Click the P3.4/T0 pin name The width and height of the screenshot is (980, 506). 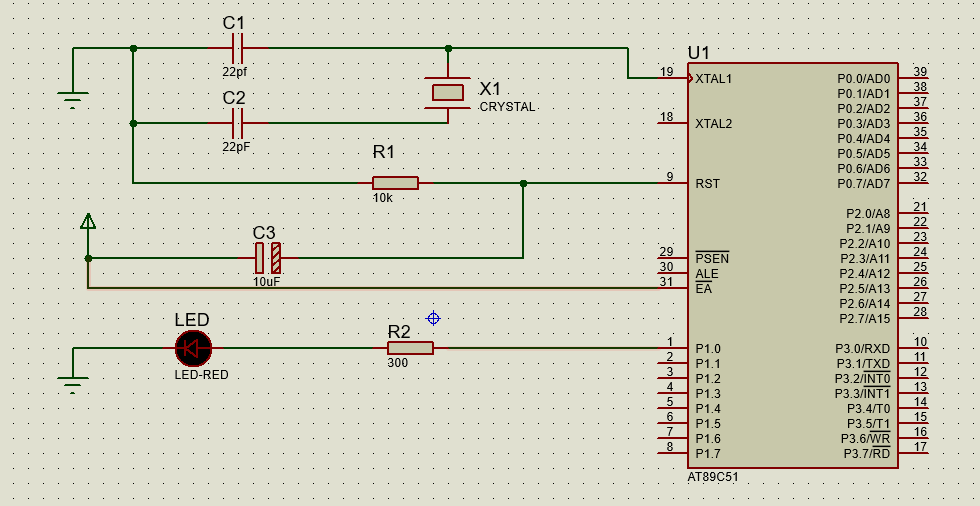tap(869, 409)
